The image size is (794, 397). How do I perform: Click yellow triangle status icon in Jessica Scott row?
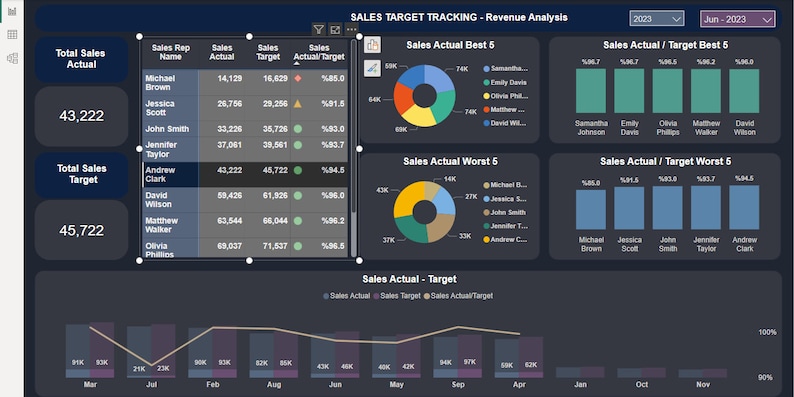(x=298, y=104)
